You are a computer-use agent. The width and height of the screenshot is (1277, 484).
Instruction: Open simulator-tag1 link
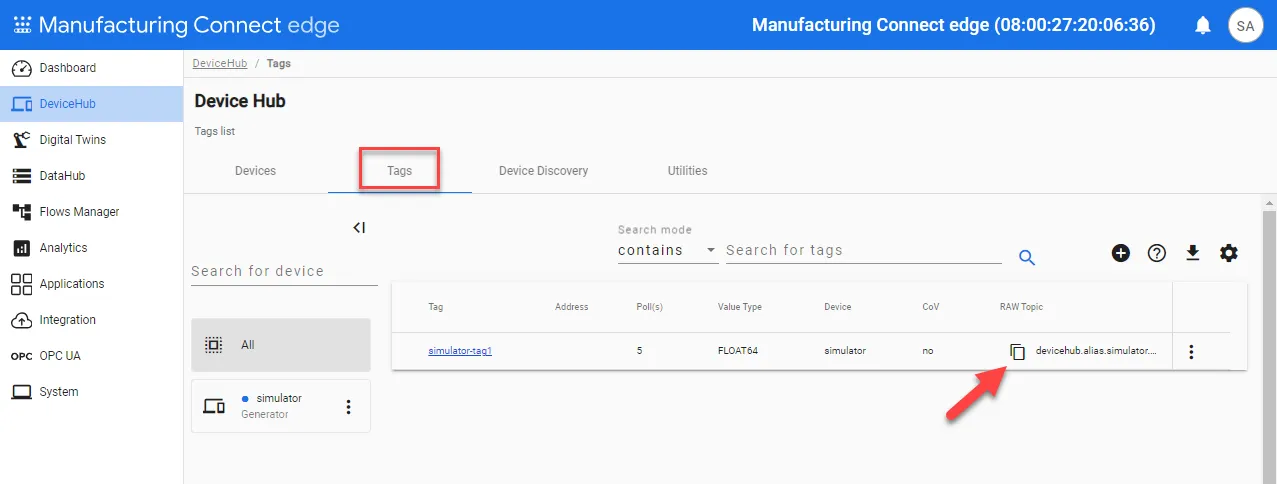tap(460, 351)
